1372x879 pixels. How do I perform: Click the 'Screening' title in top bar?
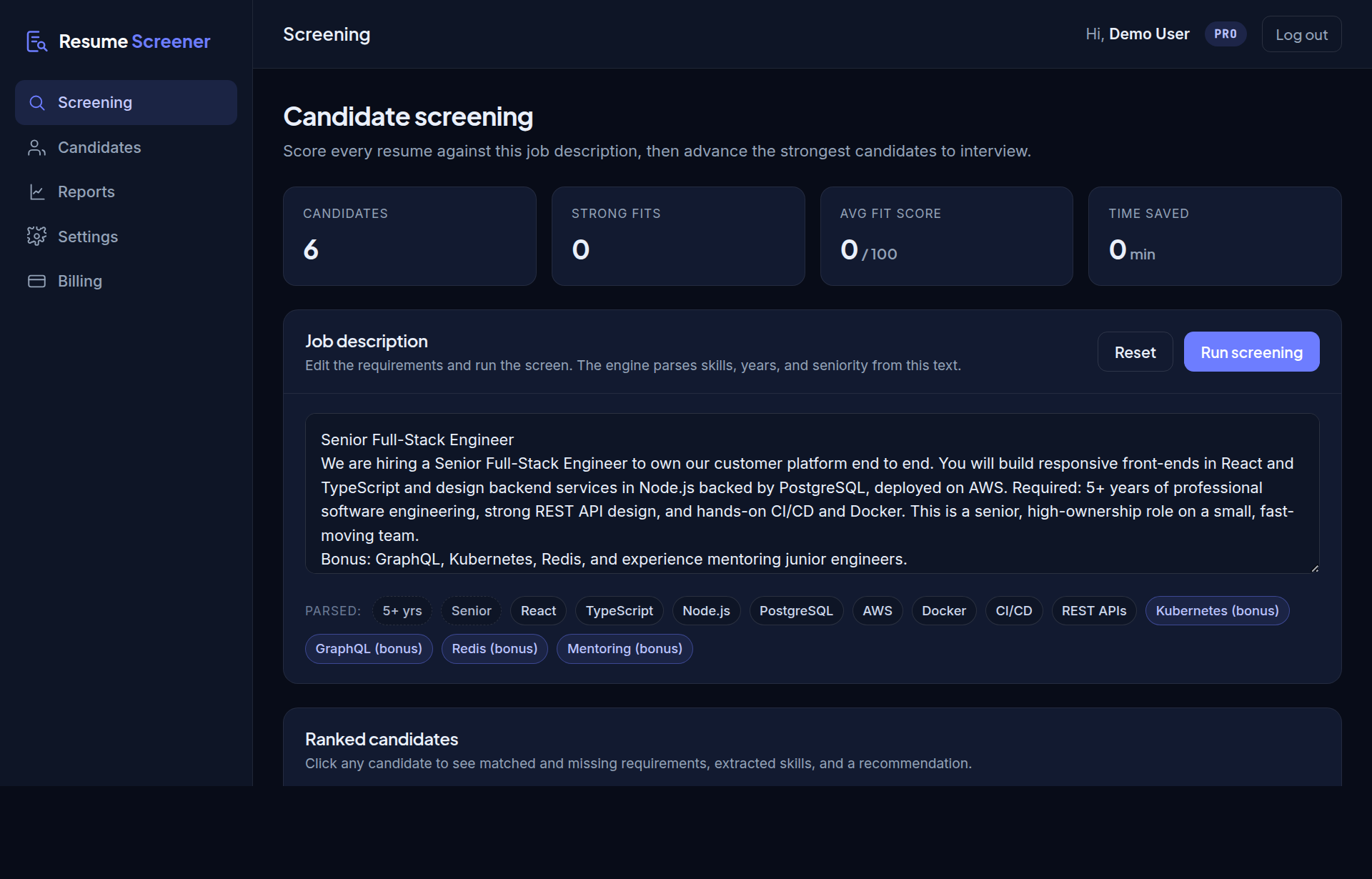(327, 35)
